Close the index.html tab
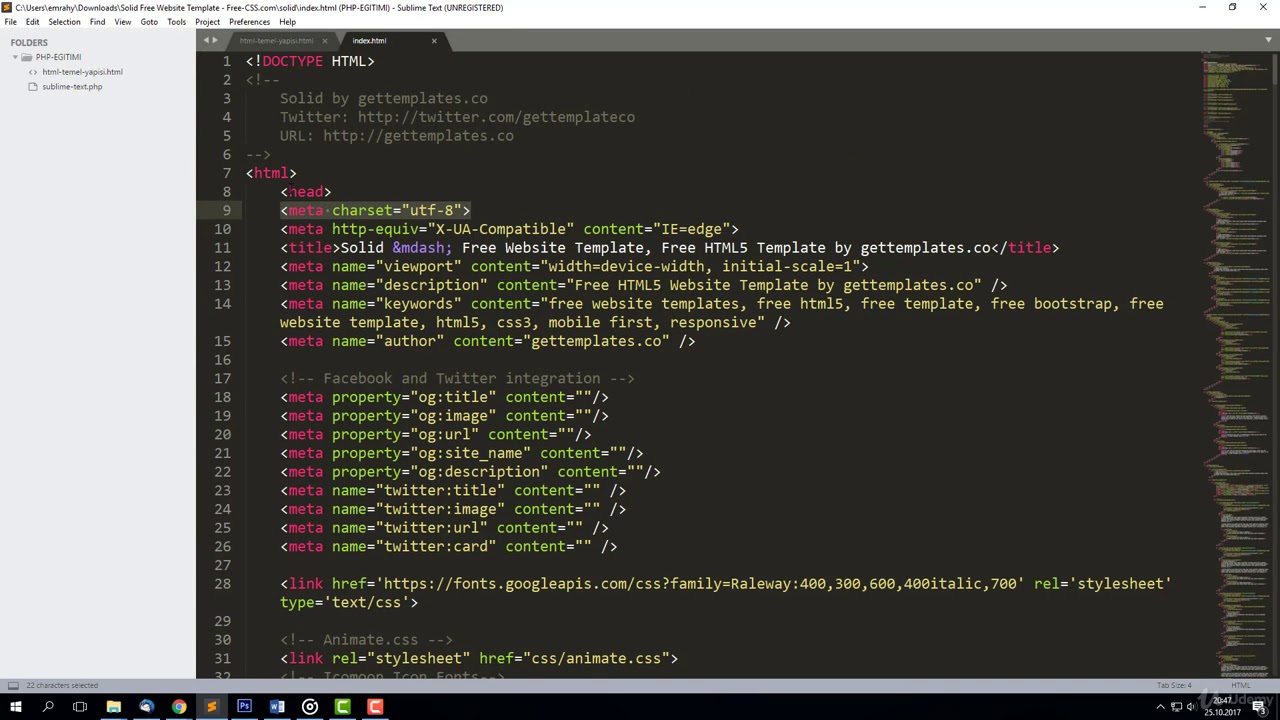Image resolution: width=1280 pixels, height=720 pixels. pos(434,41)
